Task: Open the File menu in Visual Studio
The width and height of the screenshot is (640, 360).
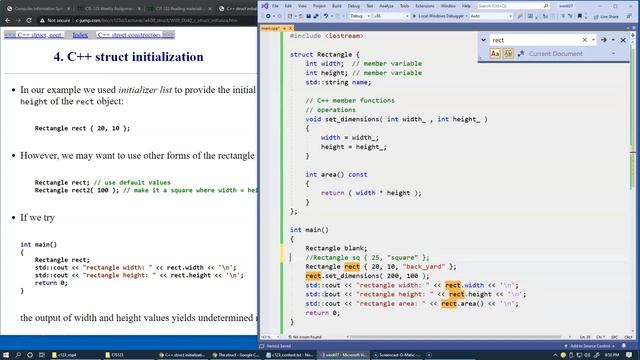Action: [276, 6]
